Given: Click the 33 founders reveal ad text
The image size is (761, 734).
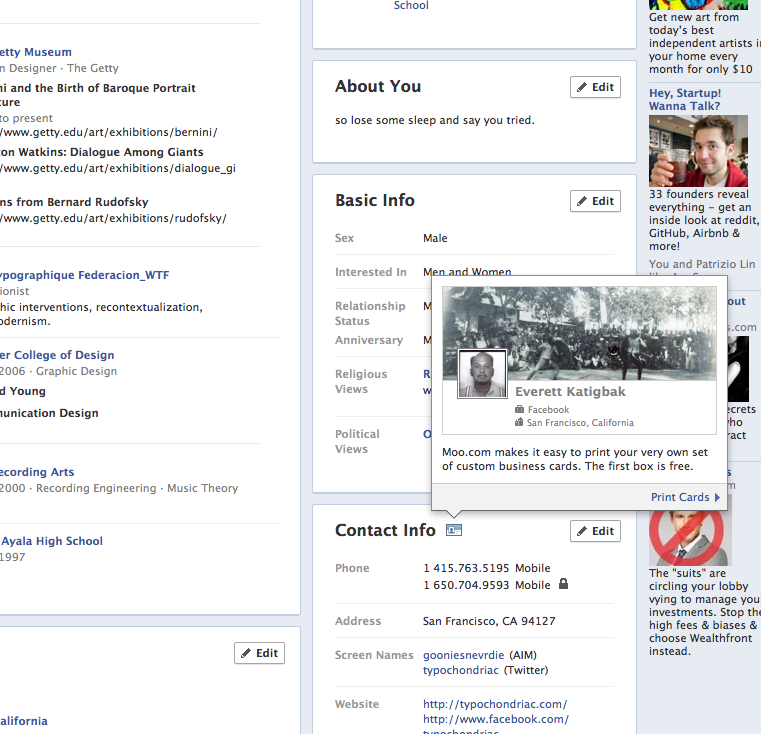Looking at the screenshot, I should [x=705, y=220].
